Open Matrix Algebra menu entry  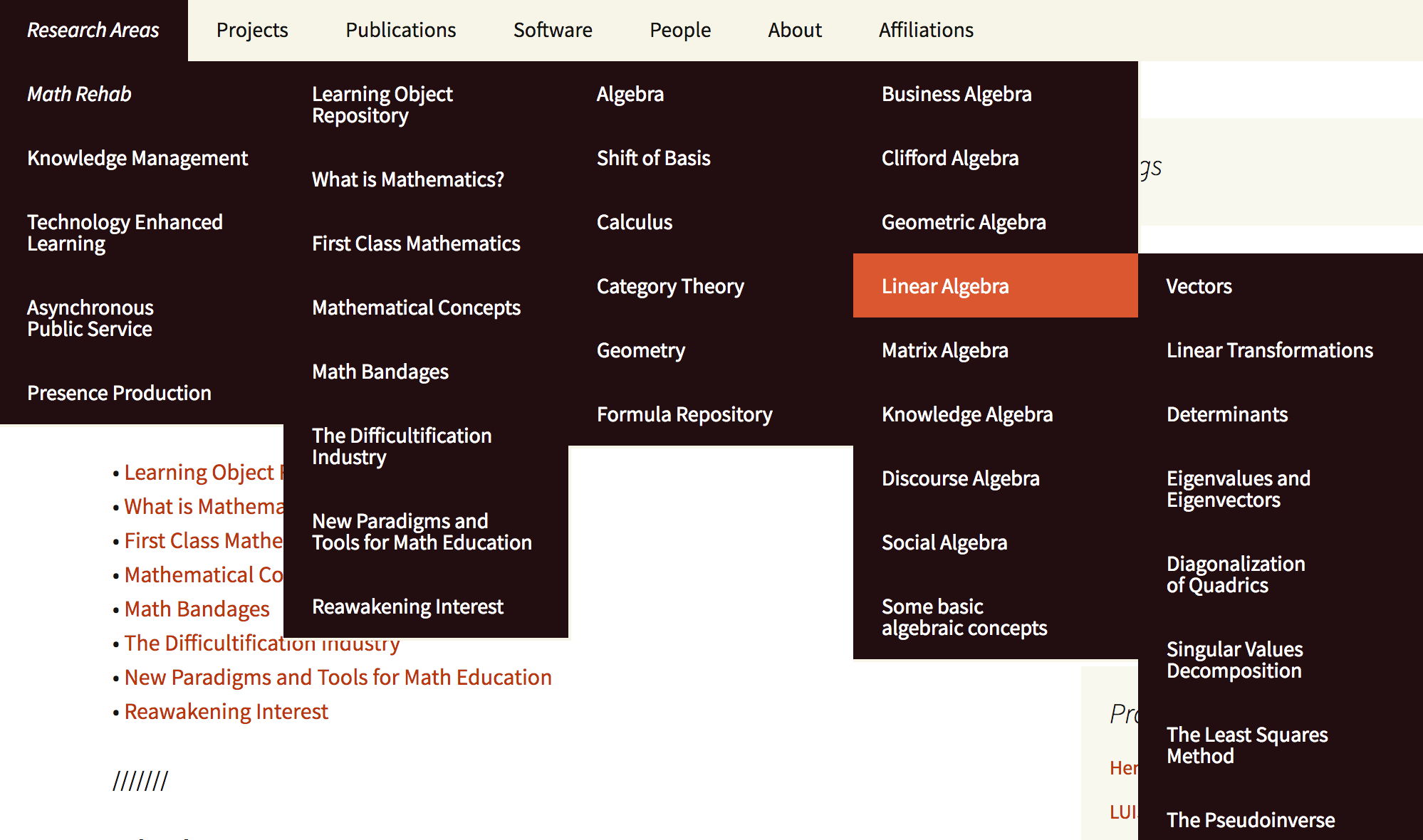(944, 350)
